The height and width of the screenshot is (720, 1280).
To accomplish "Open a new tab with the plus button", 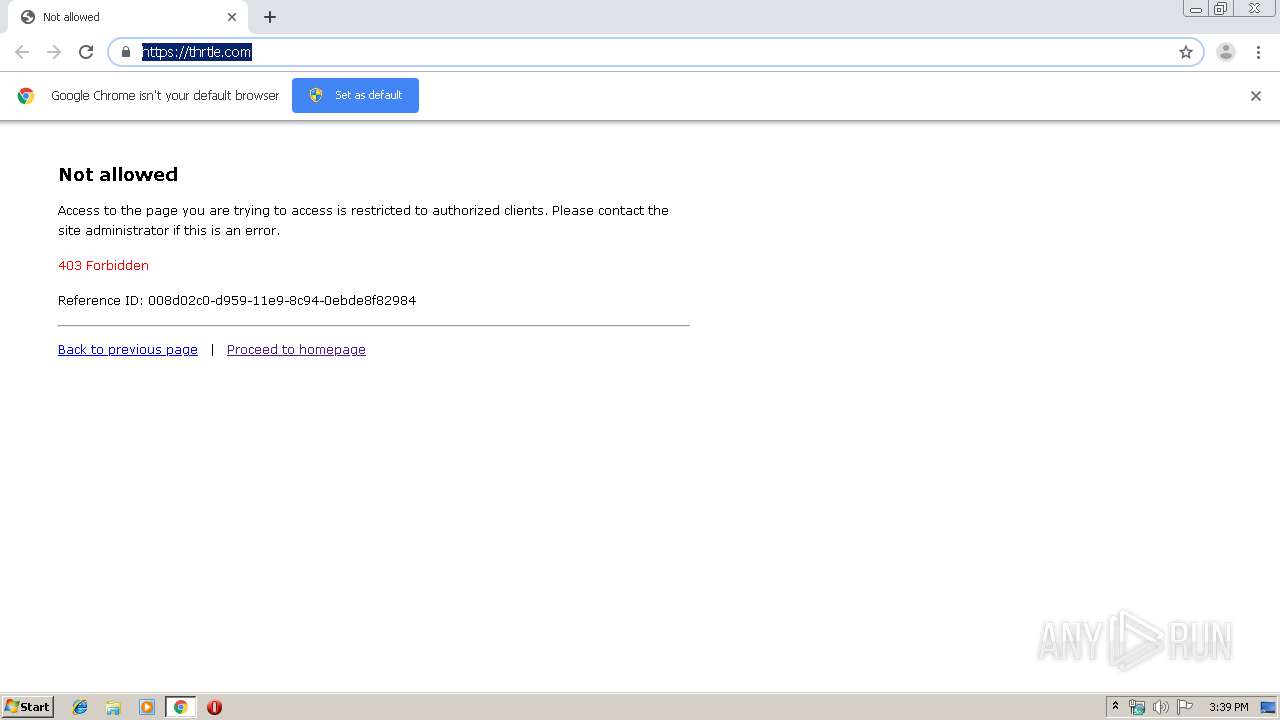I will pos(270,17).
